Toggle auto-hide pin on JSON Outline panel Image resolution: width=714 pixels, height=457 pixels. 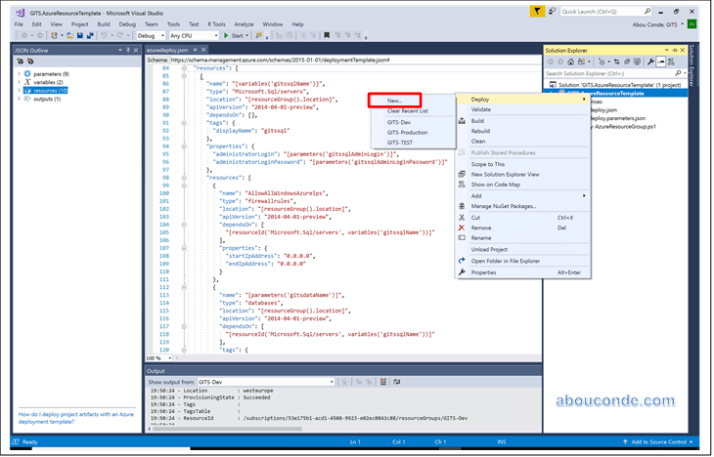click(126, 48)
